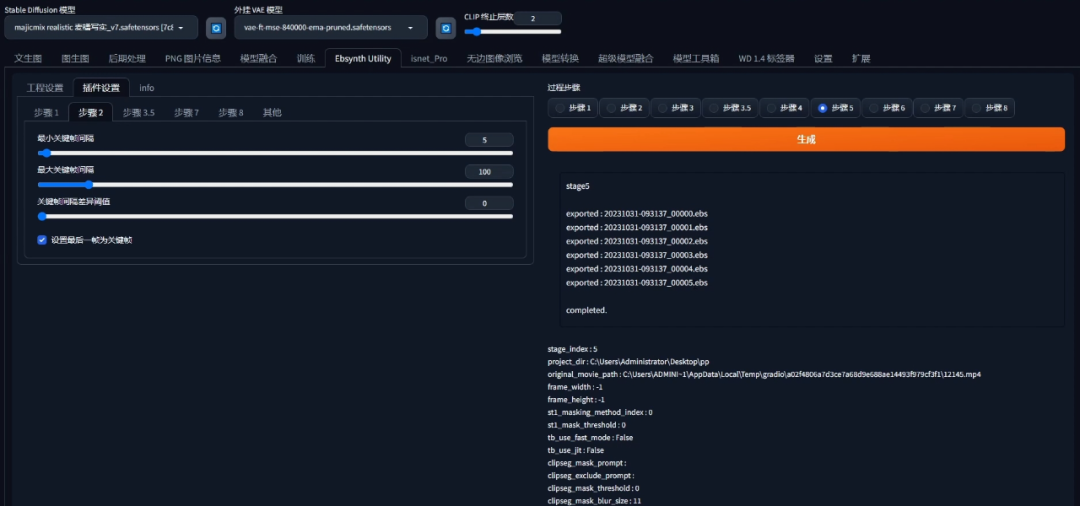Refresh the external VAE model list
Screen dimensions: 1080x506
pyautogui.click(x=446, y=28)
